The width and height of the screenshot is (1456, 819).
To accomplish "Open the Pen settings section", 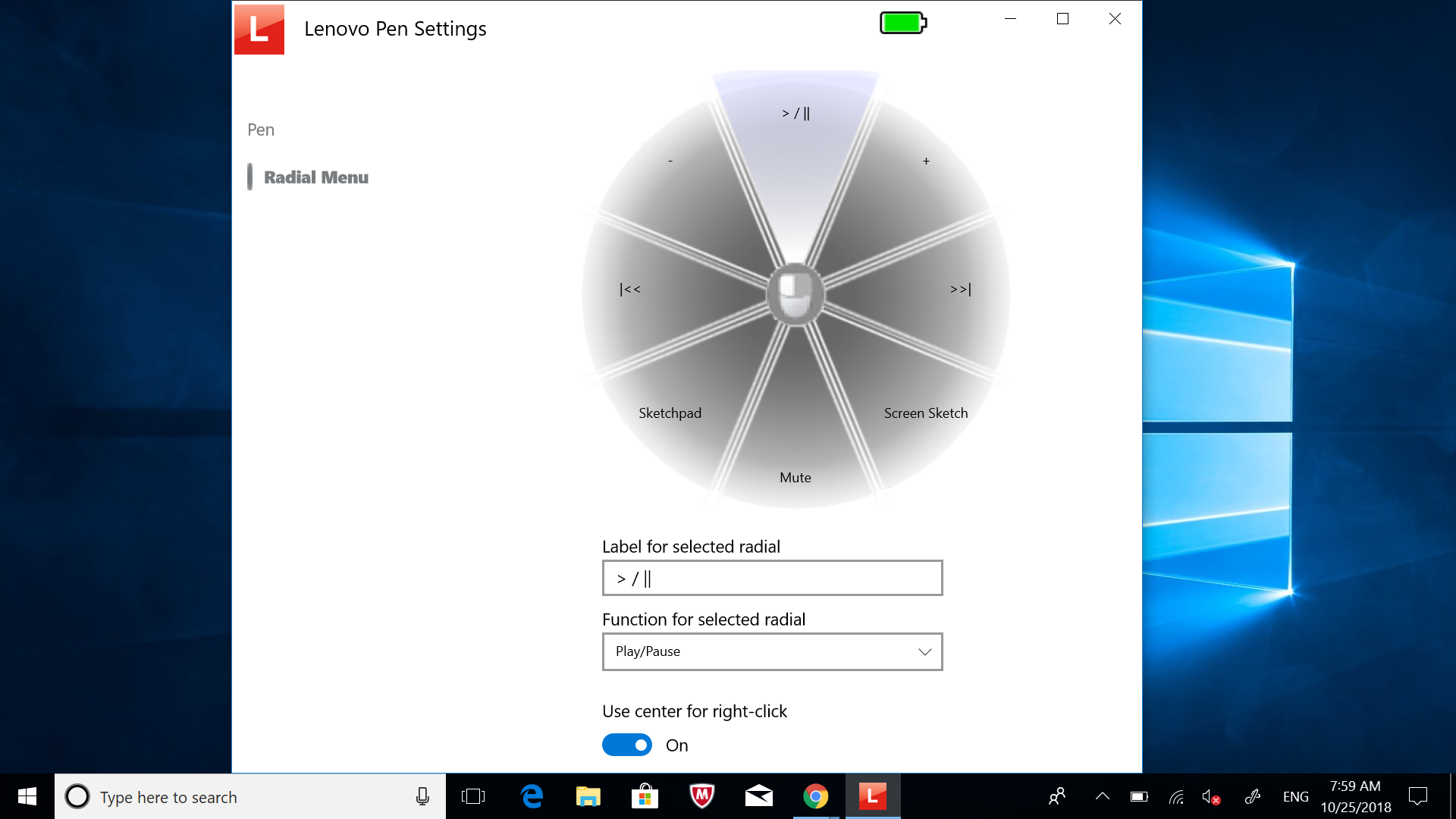I will (x=261, y=130).
